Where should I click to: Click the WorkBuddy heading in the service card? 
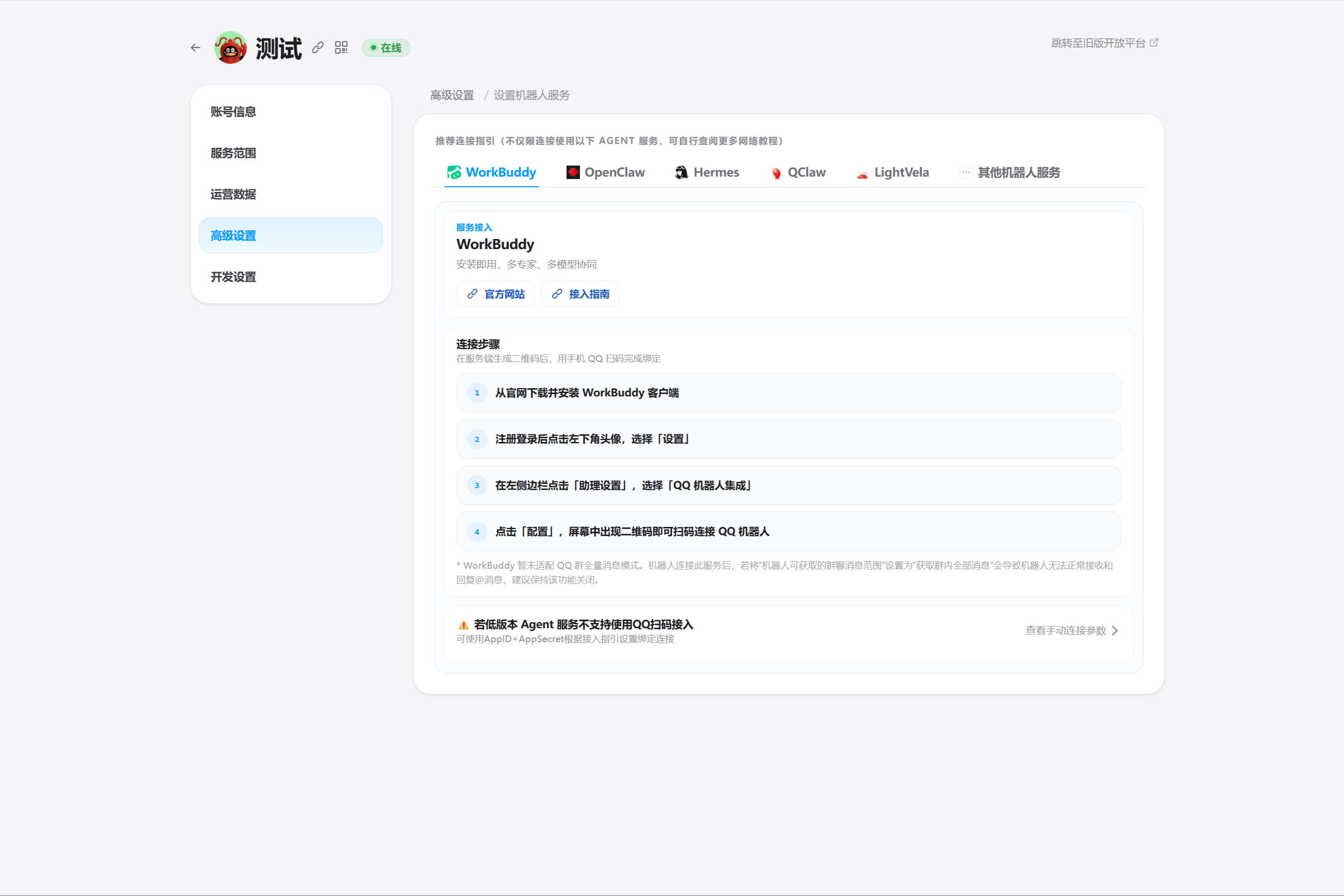click(x=495, y=244)
